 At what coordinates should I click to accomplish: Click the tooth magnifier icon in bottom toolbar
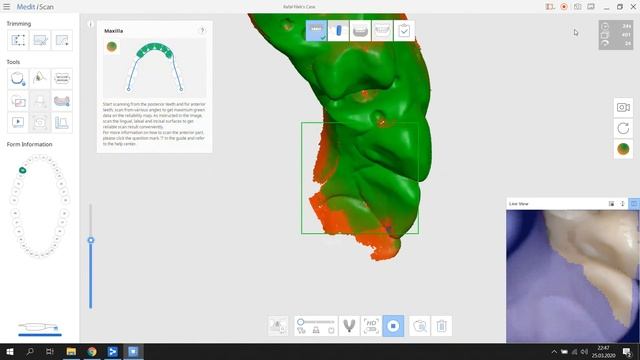[420, 326]
